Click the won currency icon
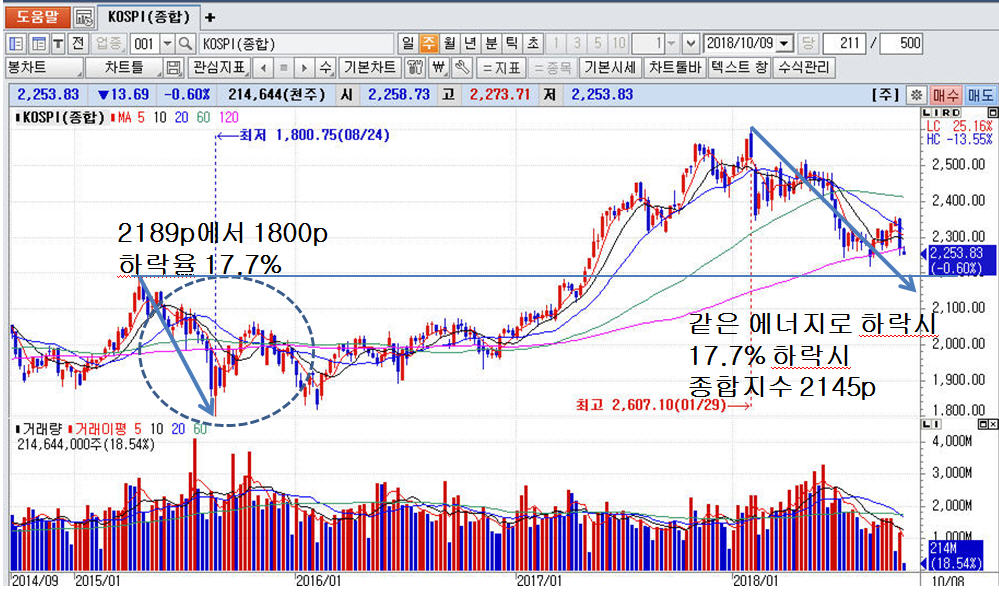This screenshot has height=602, width=999. pos(439,68)
